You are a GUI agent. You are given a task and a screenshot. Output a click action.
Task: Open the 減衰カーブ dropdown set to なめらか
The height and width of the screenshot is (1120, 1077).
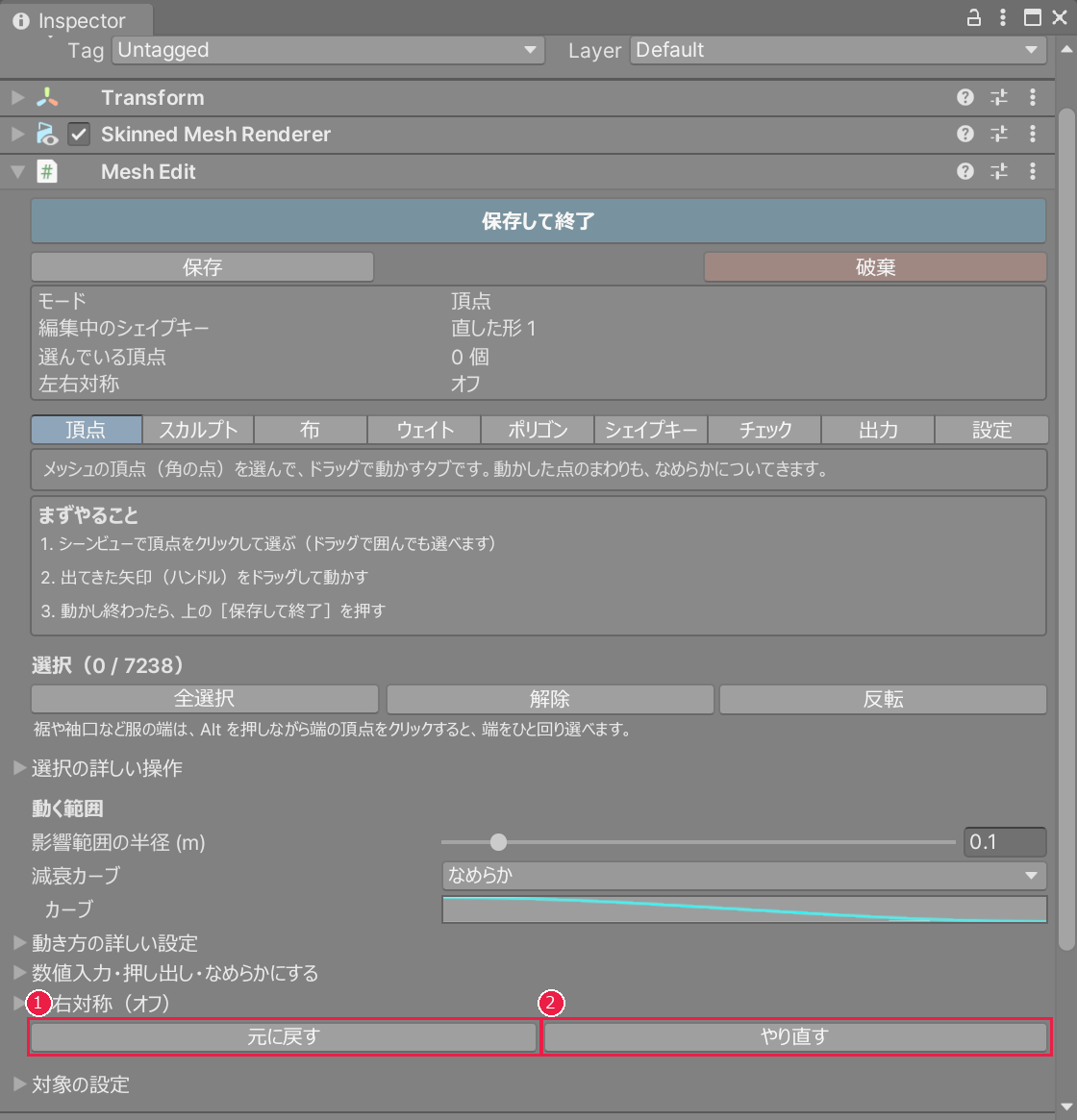pyautogui.click(x=744, y=876)
